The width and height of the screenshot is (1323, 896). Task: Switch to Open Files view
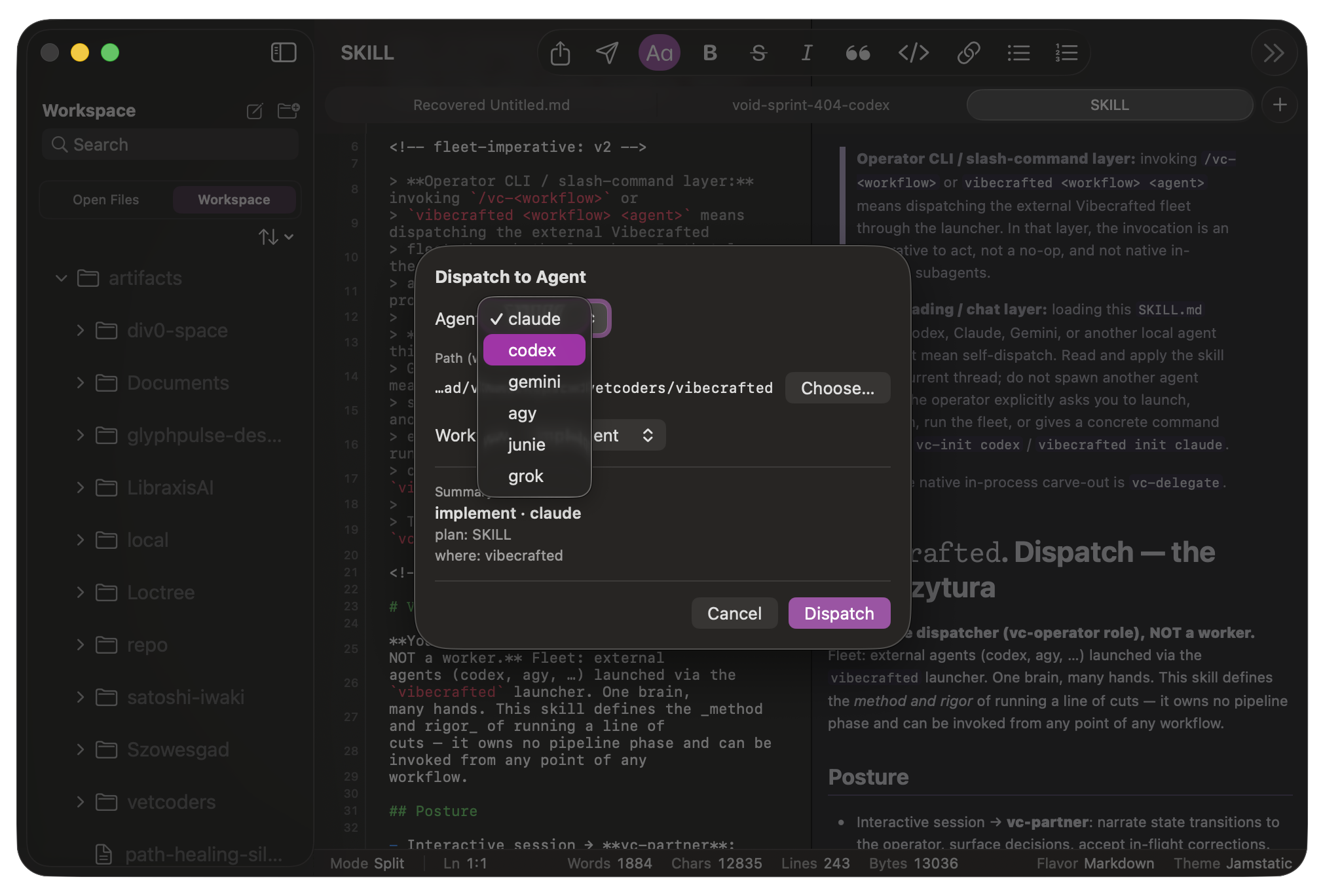pos(106,200)
